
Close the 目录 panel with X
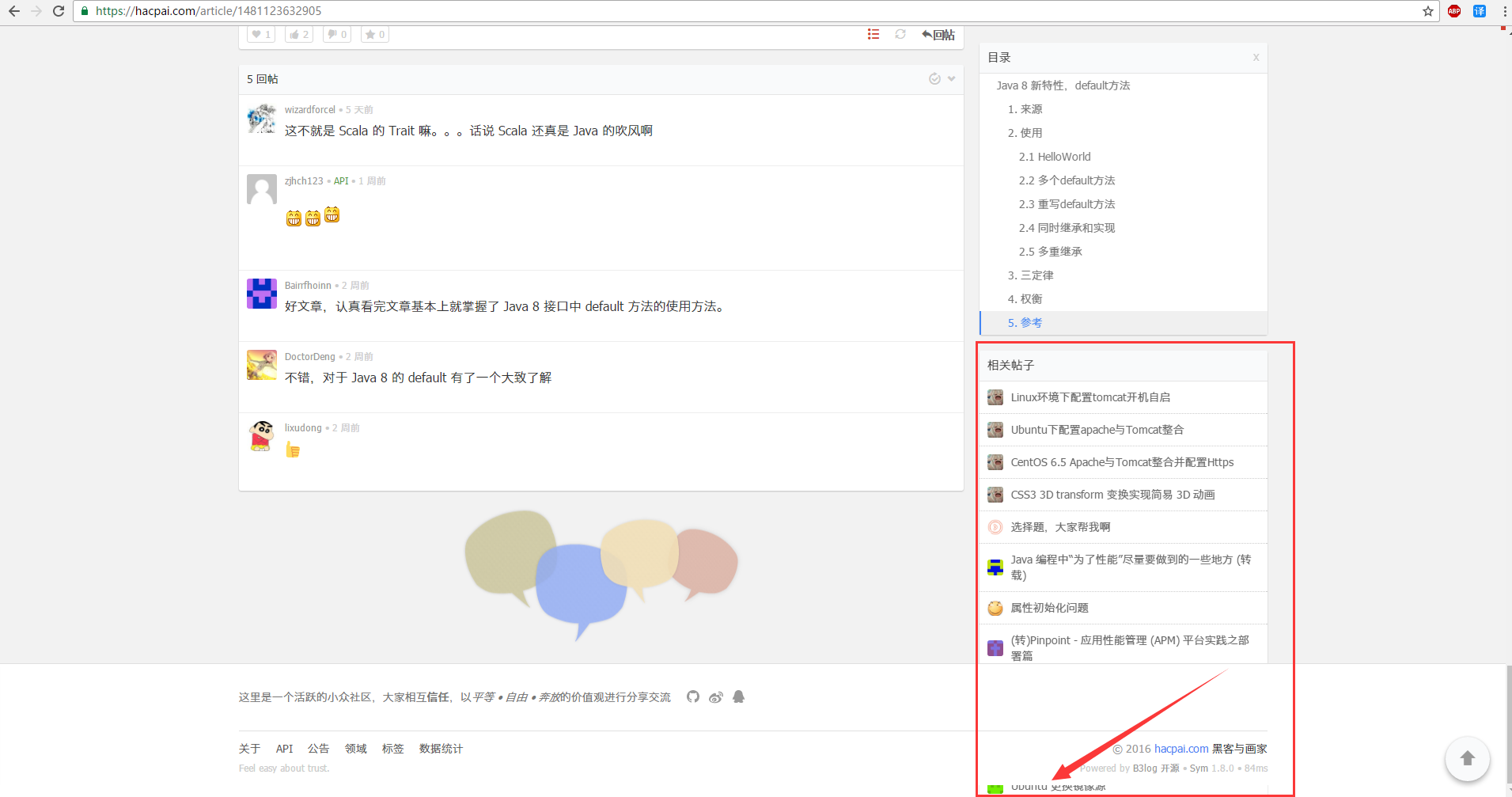tap(1256, 57)
